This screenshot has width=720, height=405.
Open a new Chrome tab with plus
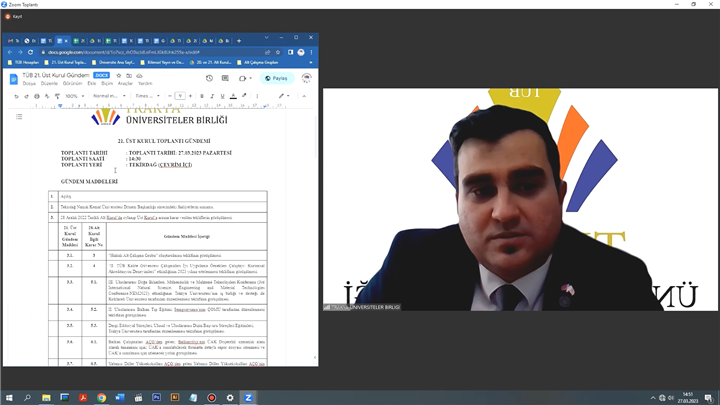click(239, 41)
